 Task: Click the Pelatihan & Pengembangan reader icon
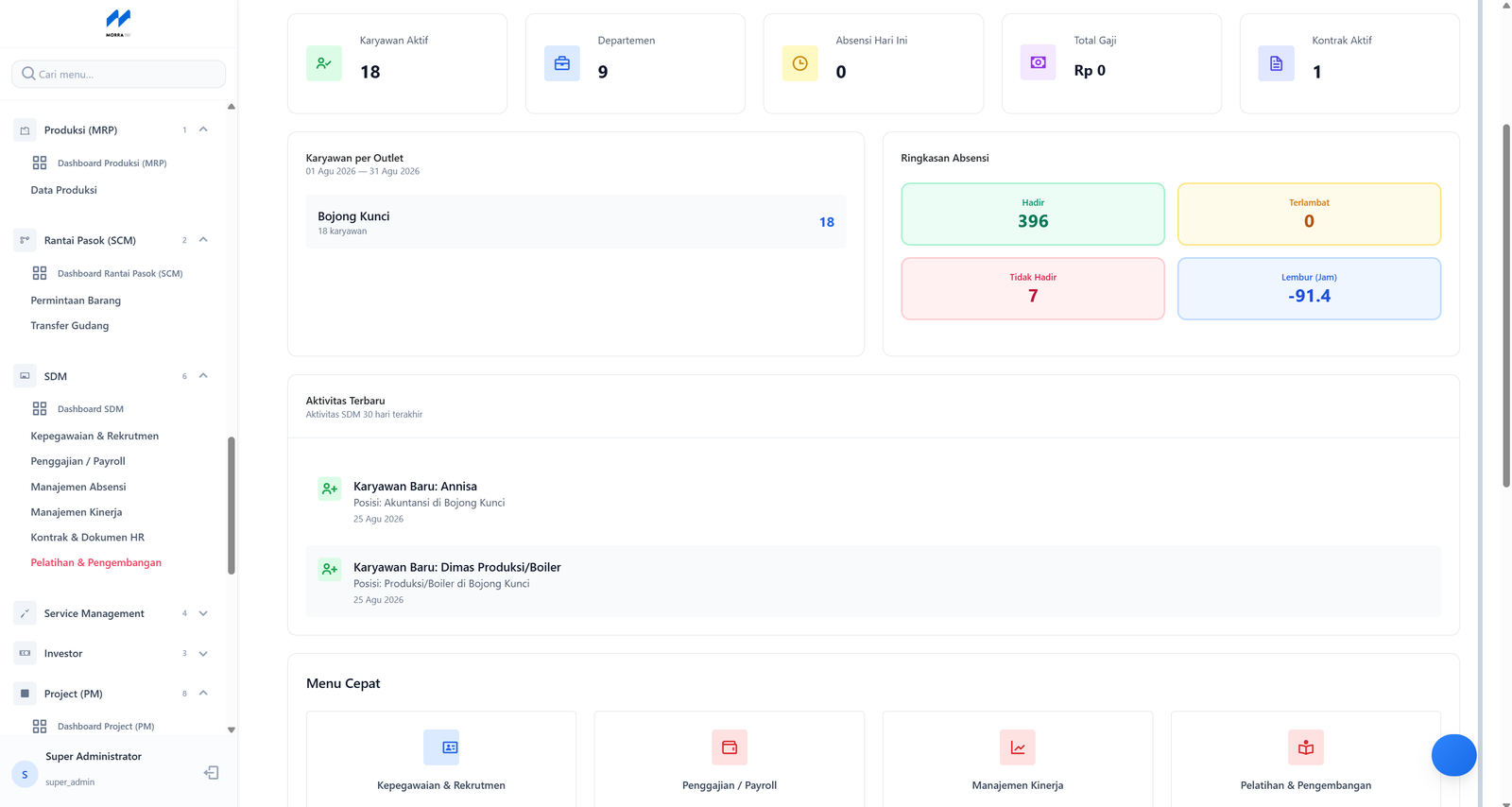click(x=1306, y=747)
